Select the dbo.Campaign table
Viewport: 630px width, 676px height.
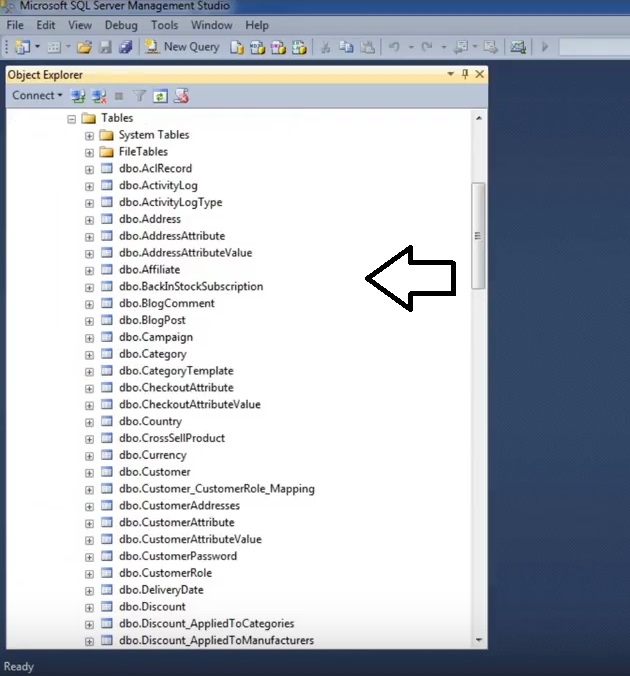pyautogui.click(x=156, y=337)
